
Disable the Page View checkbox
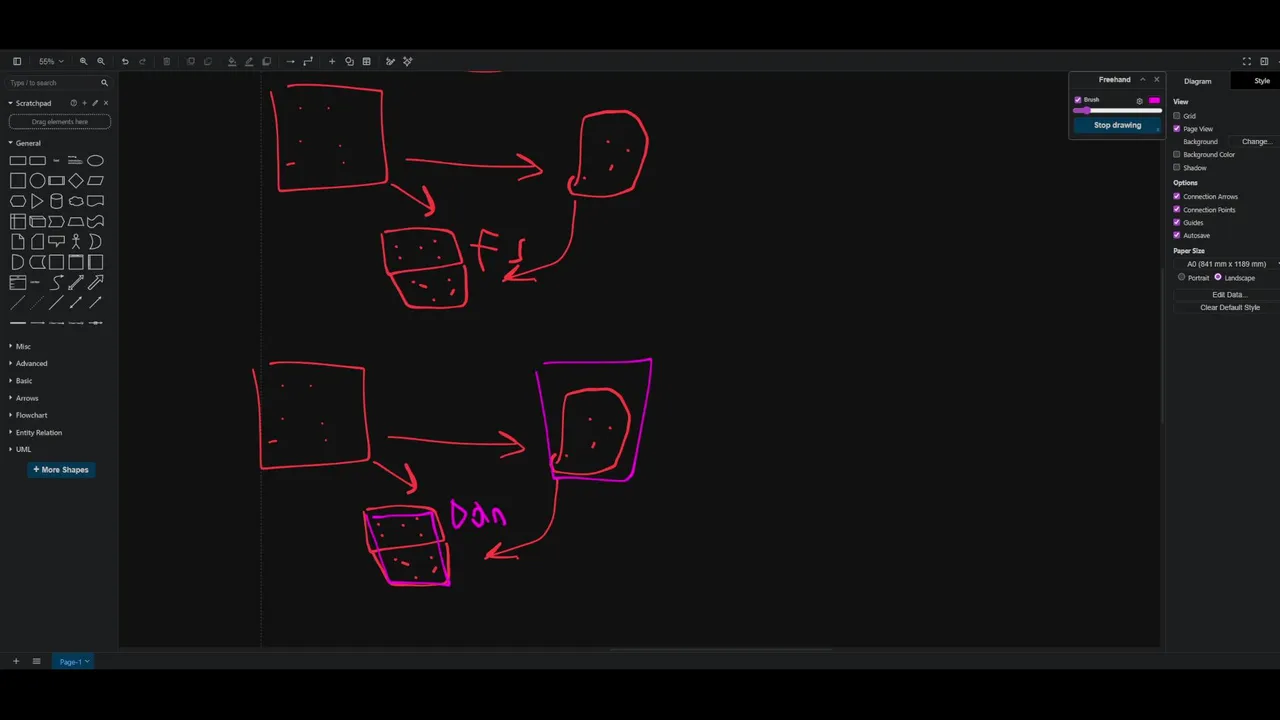[1177, 129]
